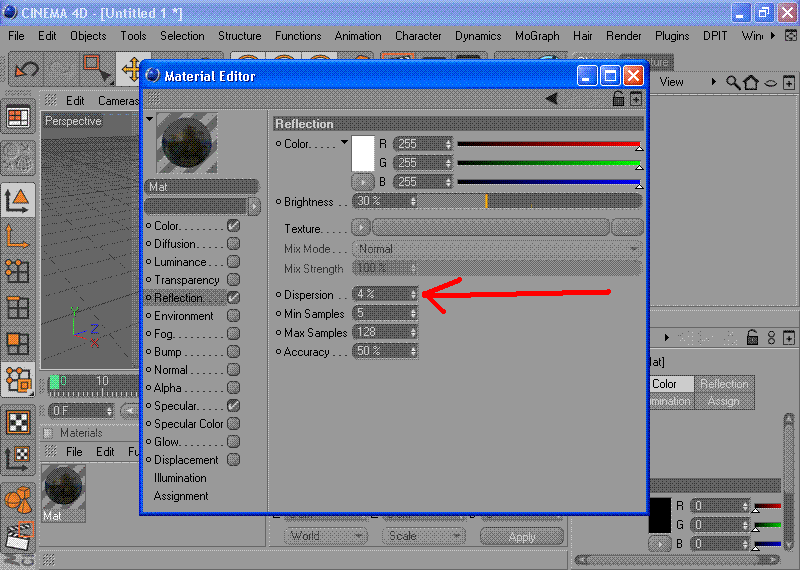Open the Scale dropdown in coordinates
Image resolution: width=800 pixels, height=570 pixels.
pyautogui.click(x=423, y=536)
